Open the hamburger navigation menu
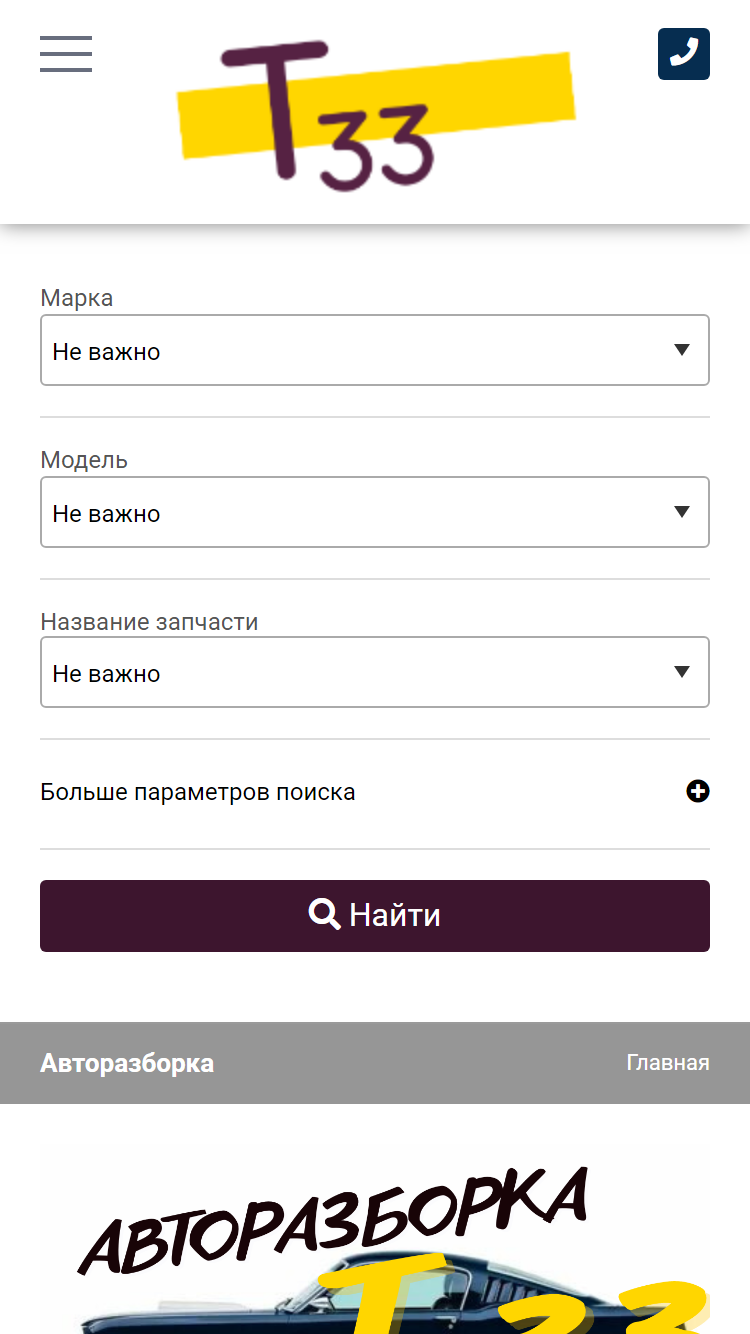750x1334 pixels. click(66, 54)
